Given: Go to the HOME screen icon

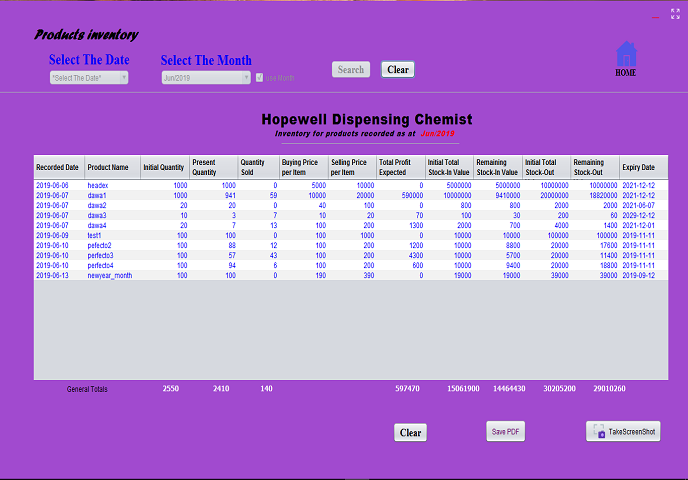Looking at the screenshot, I should (x=625, y=58).
